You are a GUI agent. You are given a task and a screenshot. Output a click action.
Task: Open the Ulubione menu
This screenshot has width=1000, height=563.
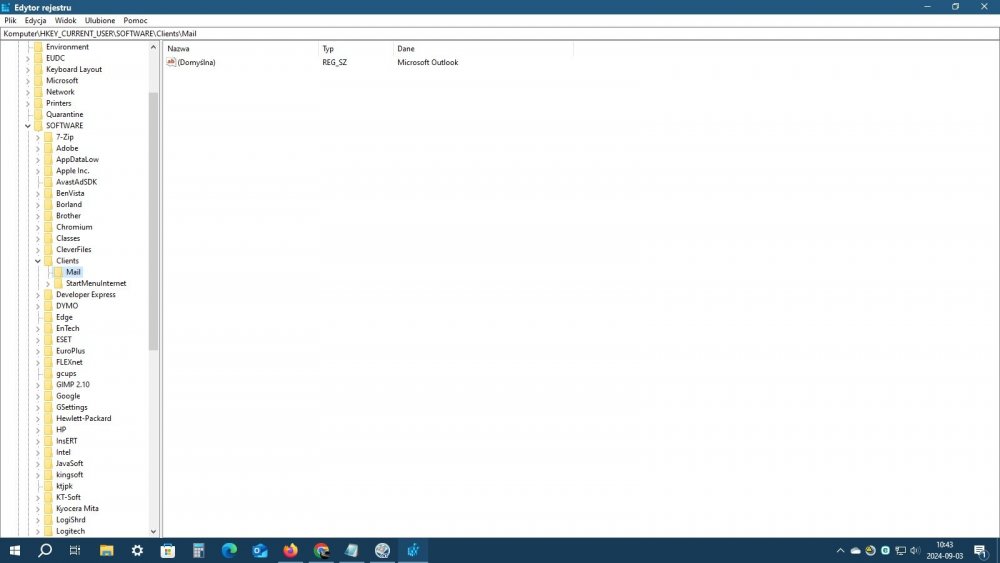[x=99, y=20]
